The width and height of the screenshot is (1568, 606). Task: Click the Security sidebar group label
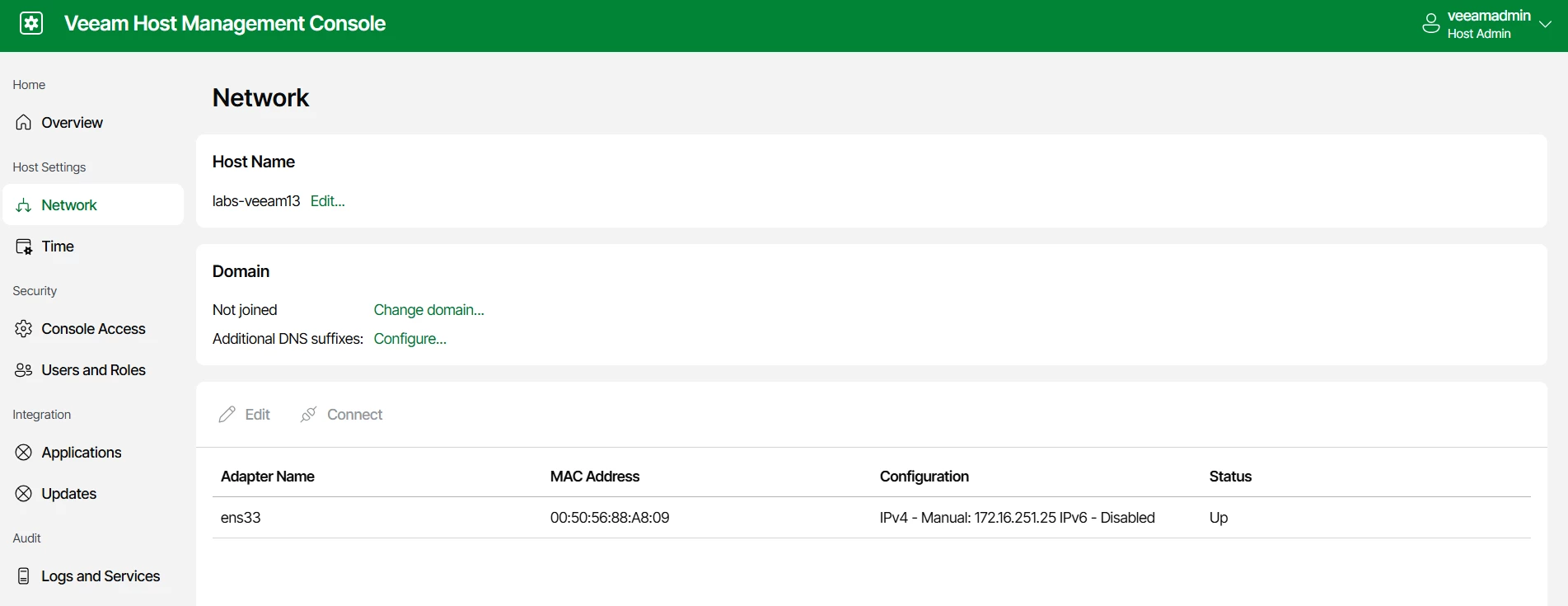coord(35,291)
